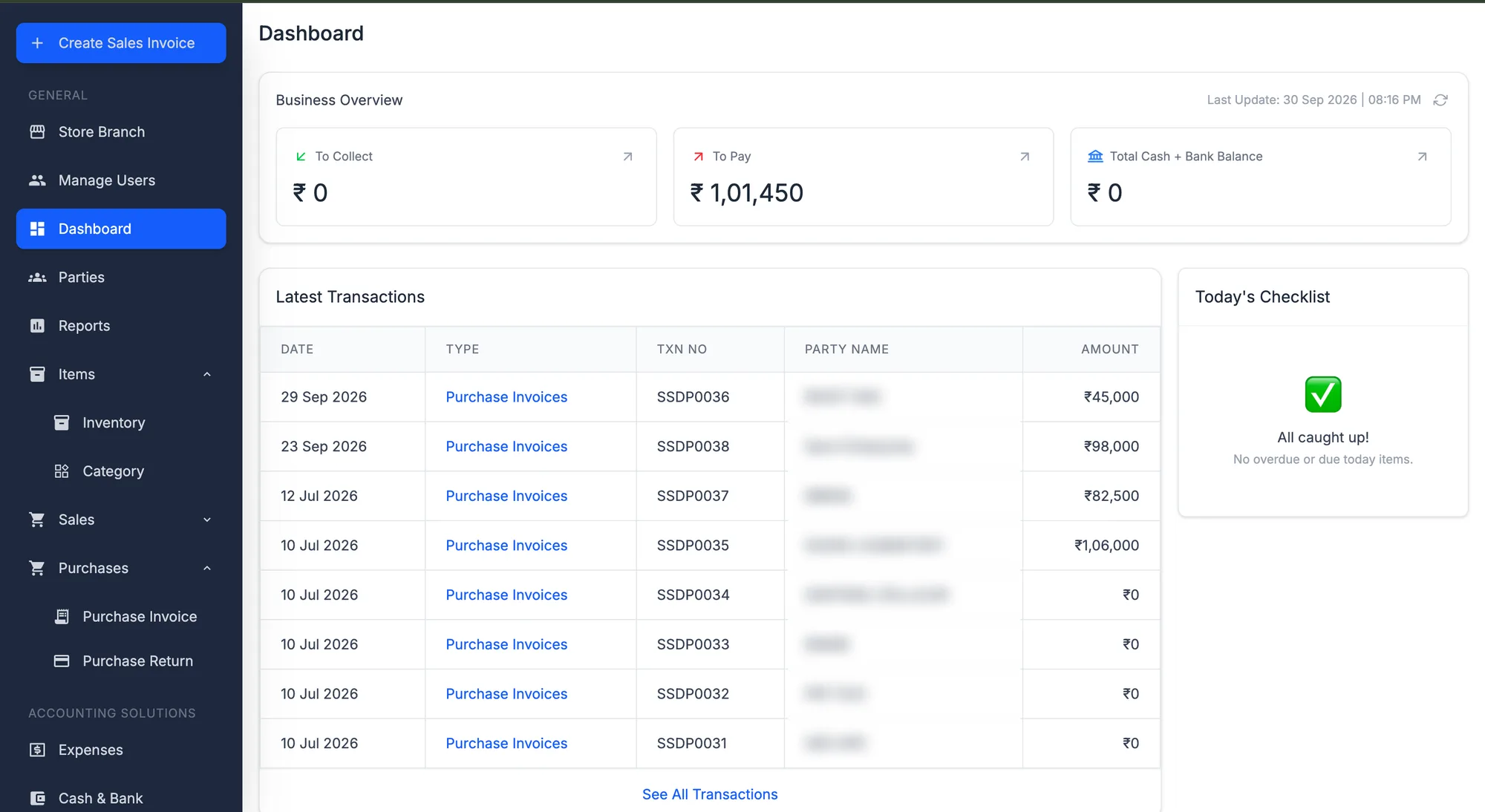The height and width of the screenshot is (812, 1485).
Task: Click the Purchase Return card icon
Action: 62,661
